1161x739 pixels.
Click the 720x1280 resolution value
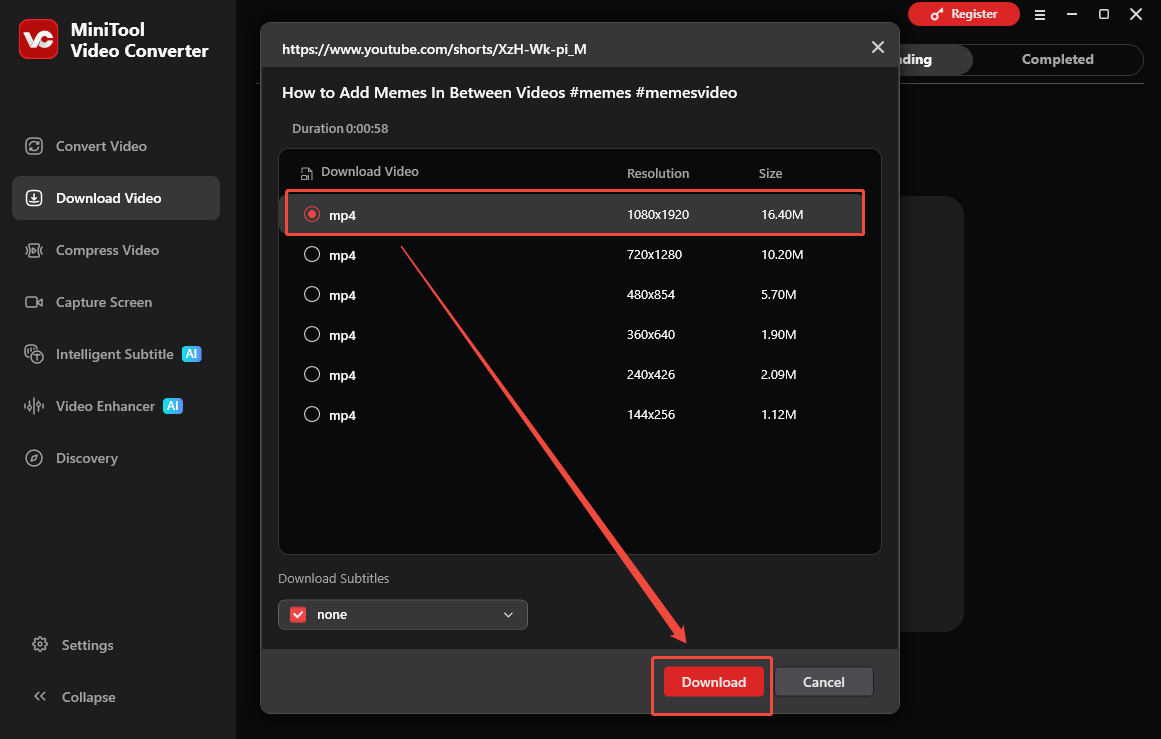click(654, 254)
